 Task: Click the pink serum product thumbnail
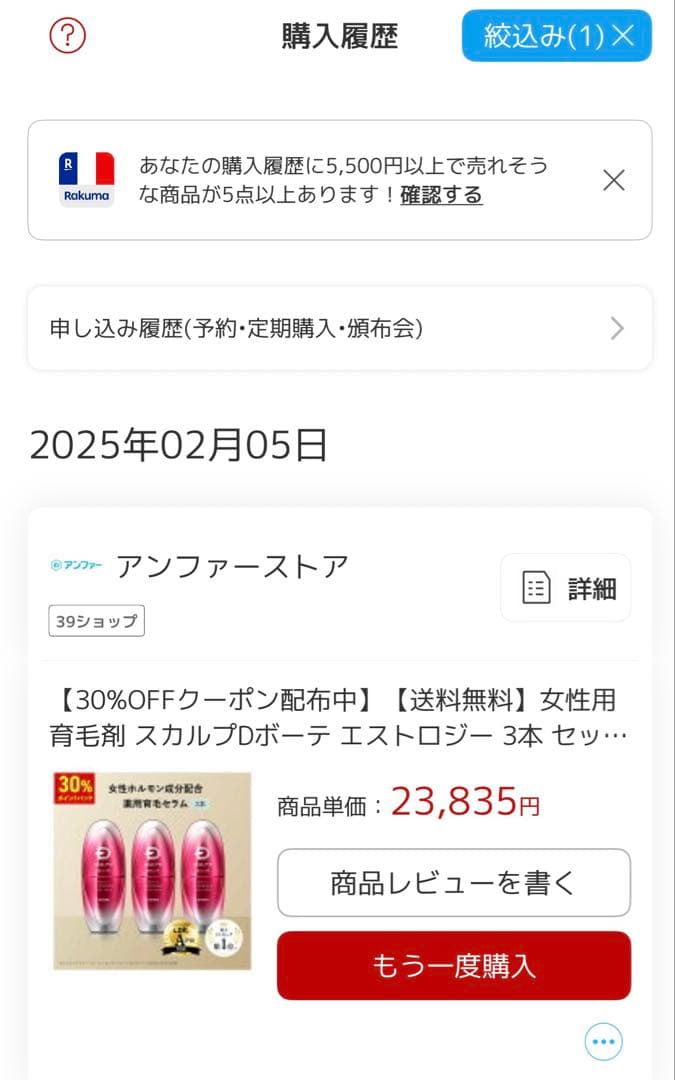[x=152, y=862]
